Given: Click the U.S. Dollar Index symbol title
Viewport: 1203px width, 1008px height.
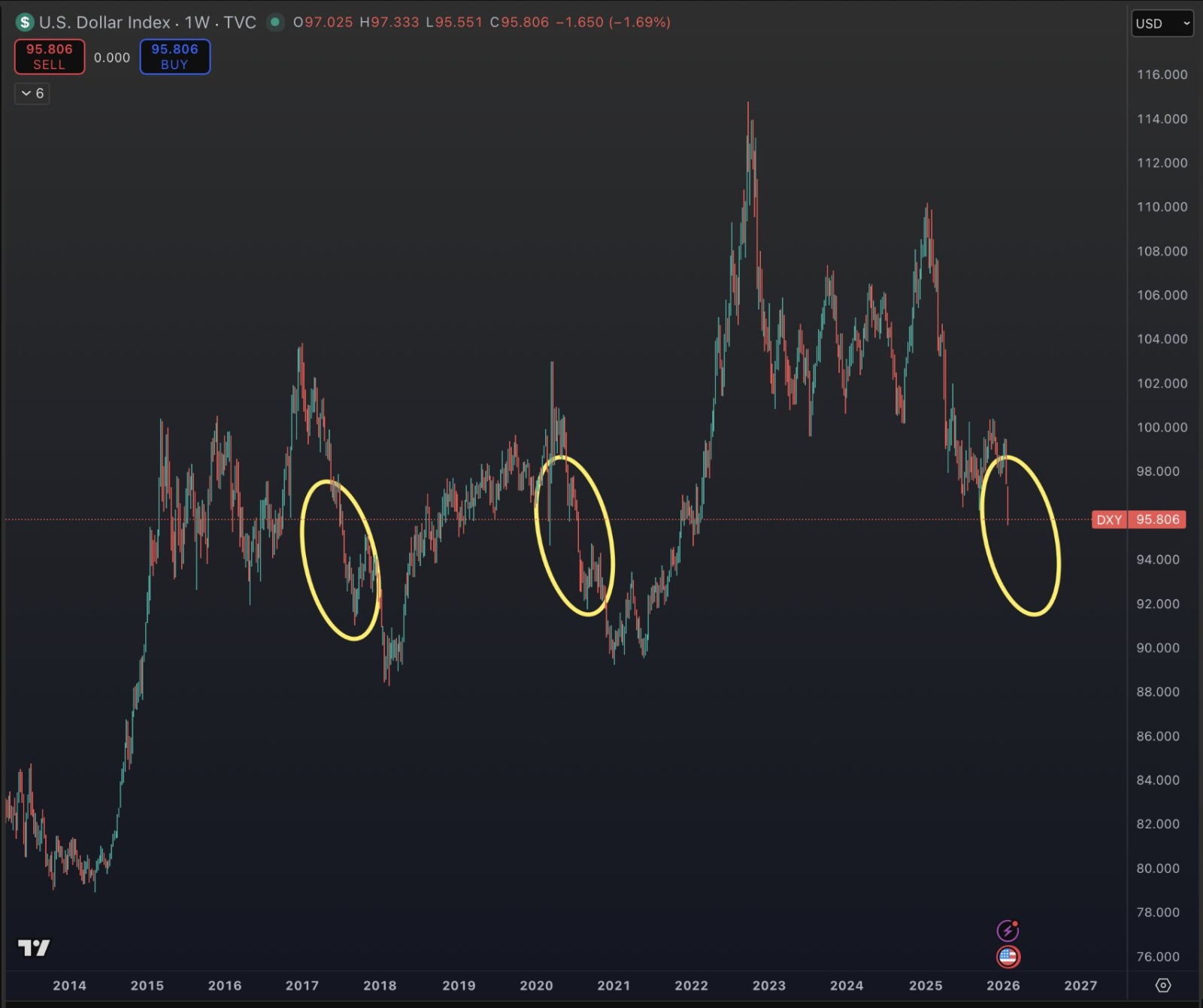Looking at the screenshot, I should (x=105, y=23).
